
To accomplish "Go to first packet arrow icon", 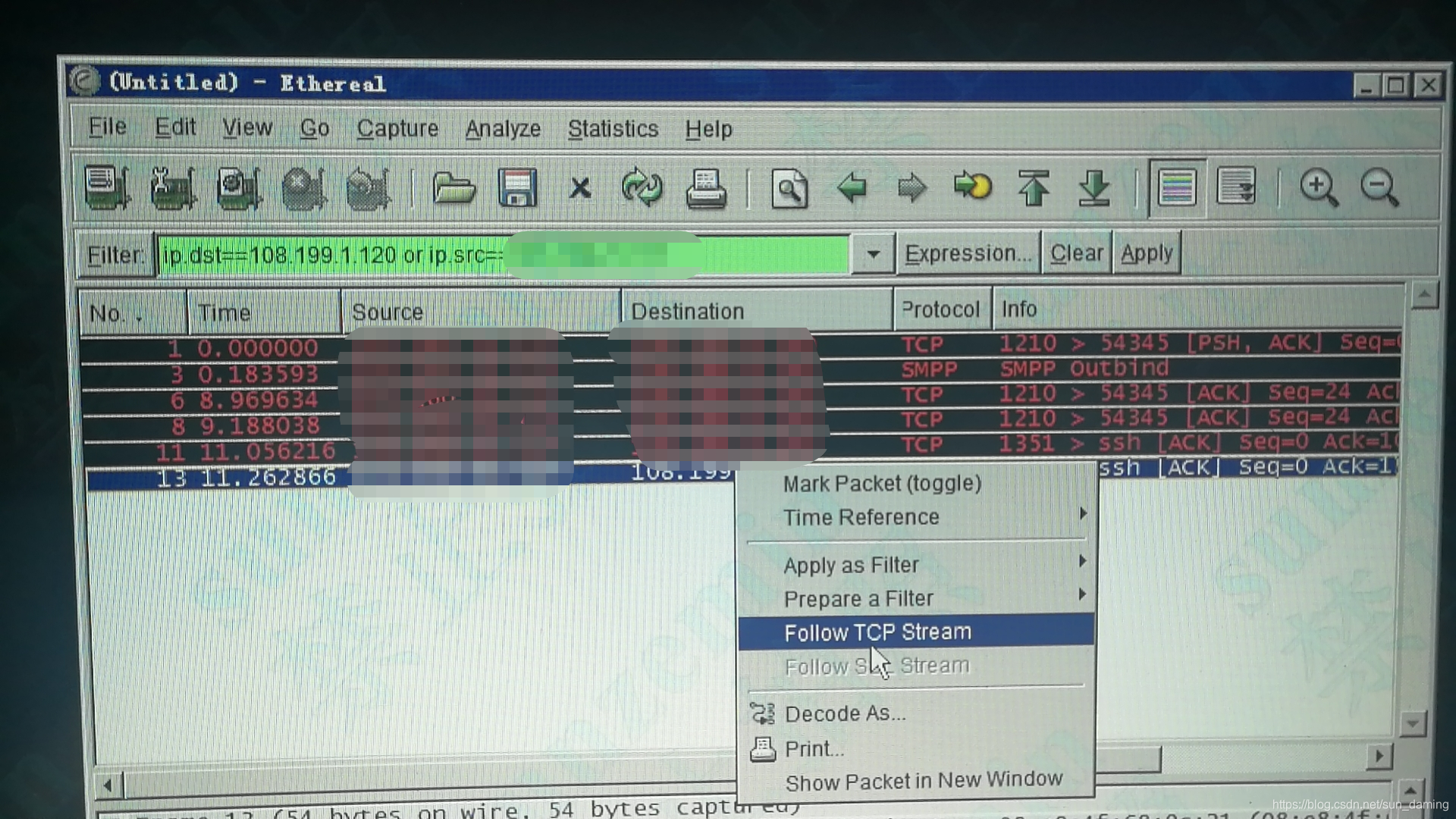I will pyautogui.click(x=1034, y=187).
